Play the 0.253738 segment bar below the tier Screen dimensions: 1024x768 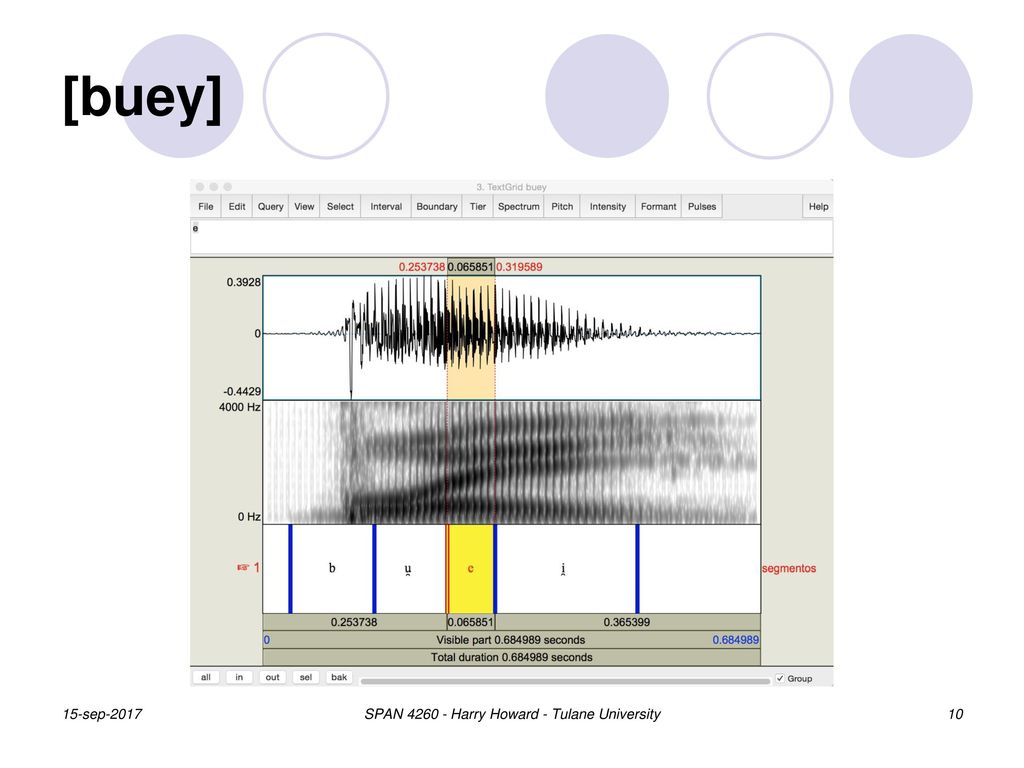354,622
